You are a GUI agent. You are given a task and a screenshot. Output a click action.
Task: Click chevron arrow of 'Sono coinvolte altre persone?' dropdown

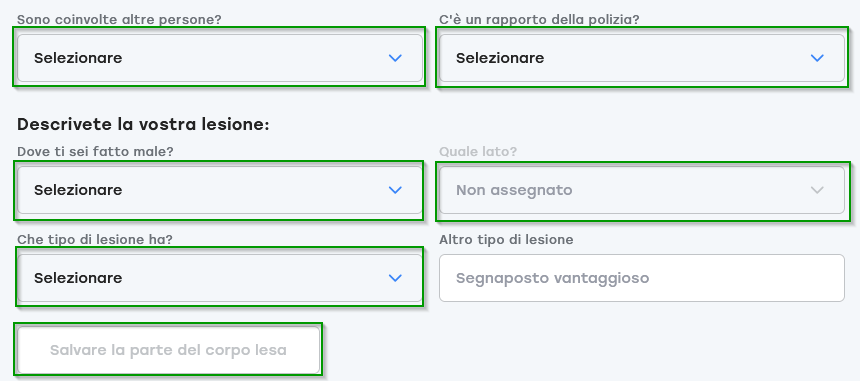pyautogui.click(x=395, y=58)
